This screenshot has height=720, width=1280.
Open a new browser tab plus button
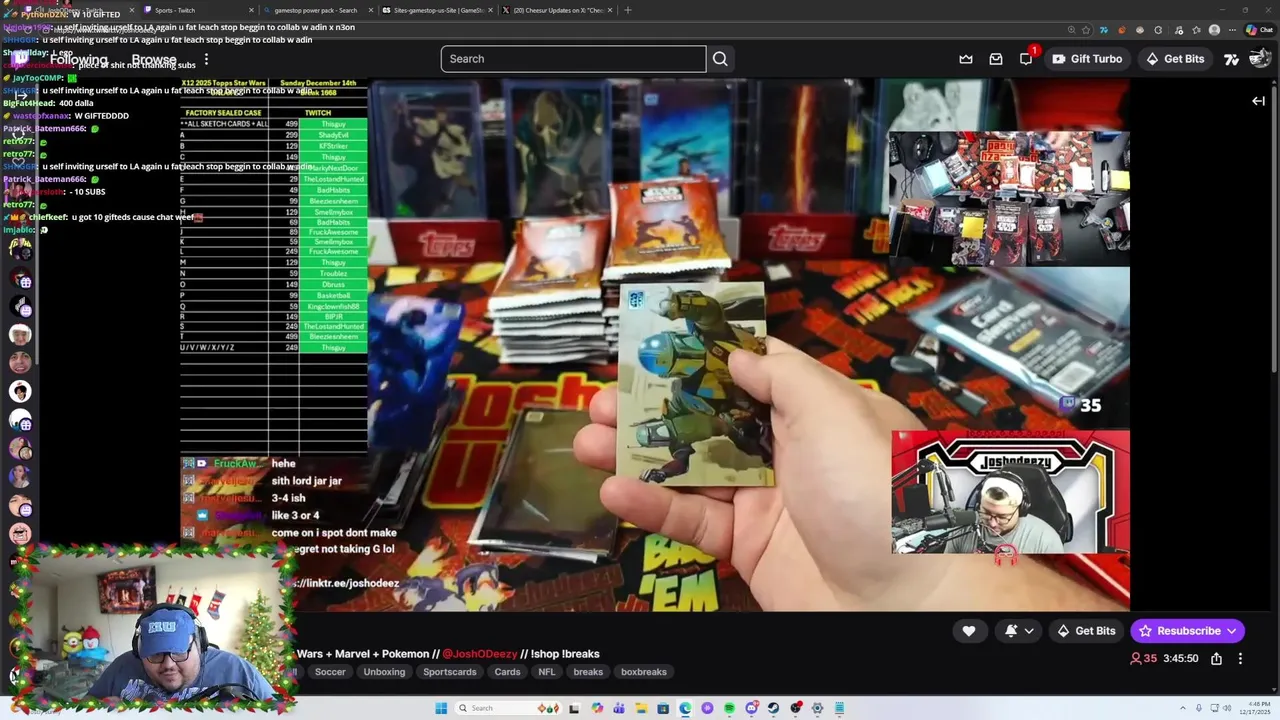coord(628,10)
